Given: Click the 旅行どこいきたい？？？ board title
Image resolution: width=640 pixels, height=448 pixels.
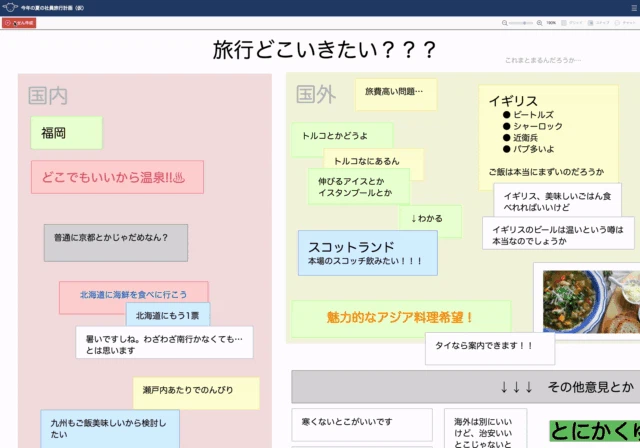Looking at the screenshot, I should pyautogui.click(x=324, y=50).
